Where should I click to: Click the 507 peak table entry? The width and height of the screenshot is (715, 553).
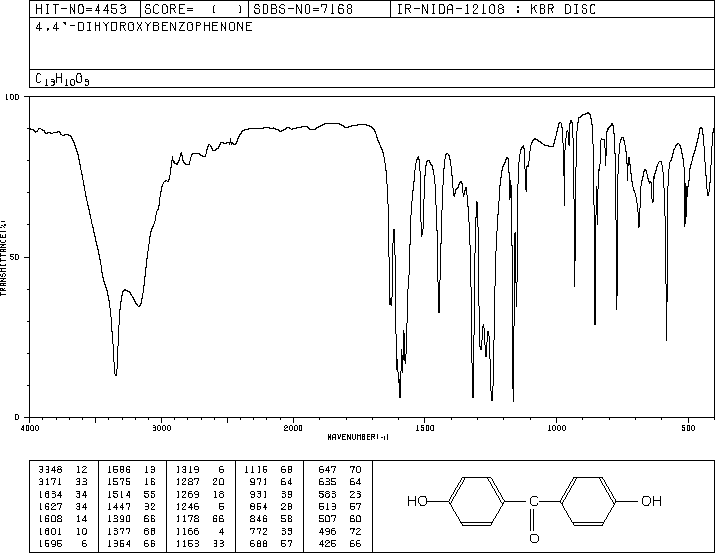click(x=340, y=519)
